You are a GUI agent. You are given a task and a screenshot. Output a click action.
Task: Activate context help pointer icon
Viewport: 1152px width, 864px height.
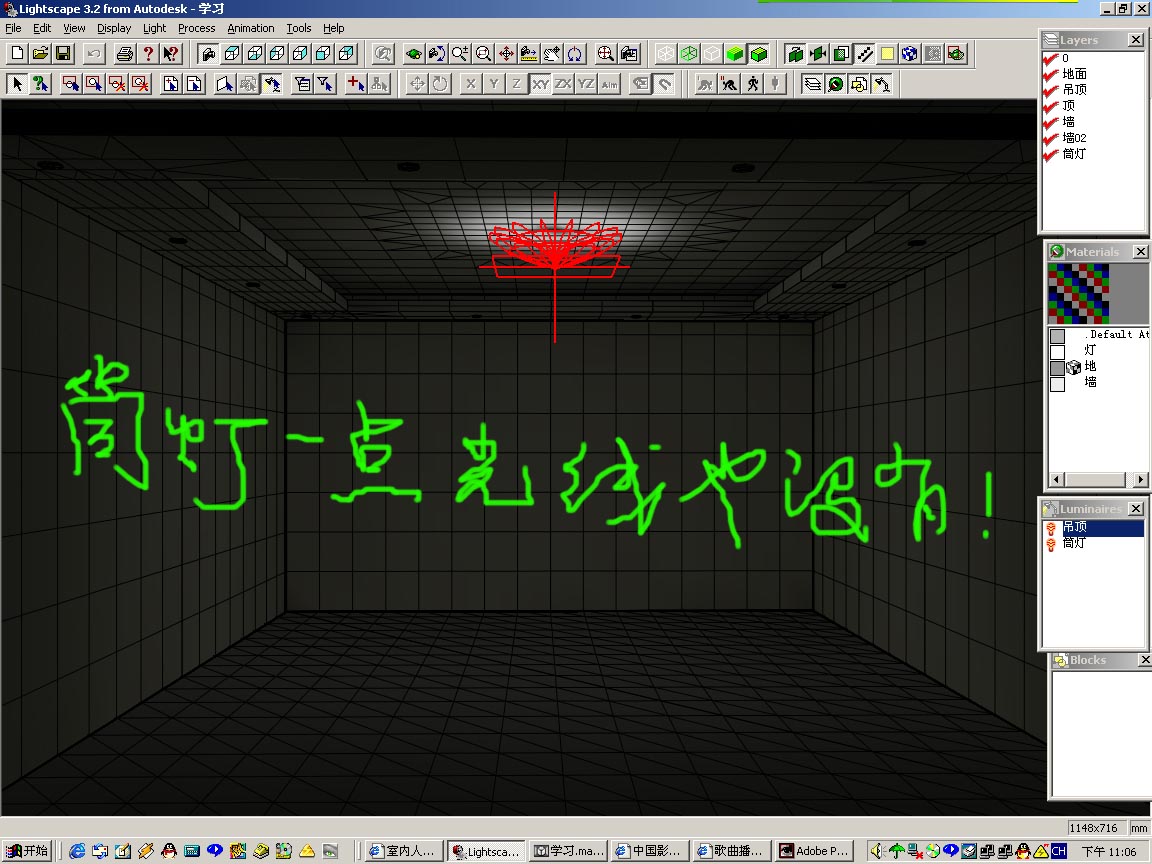coord(170,54)
